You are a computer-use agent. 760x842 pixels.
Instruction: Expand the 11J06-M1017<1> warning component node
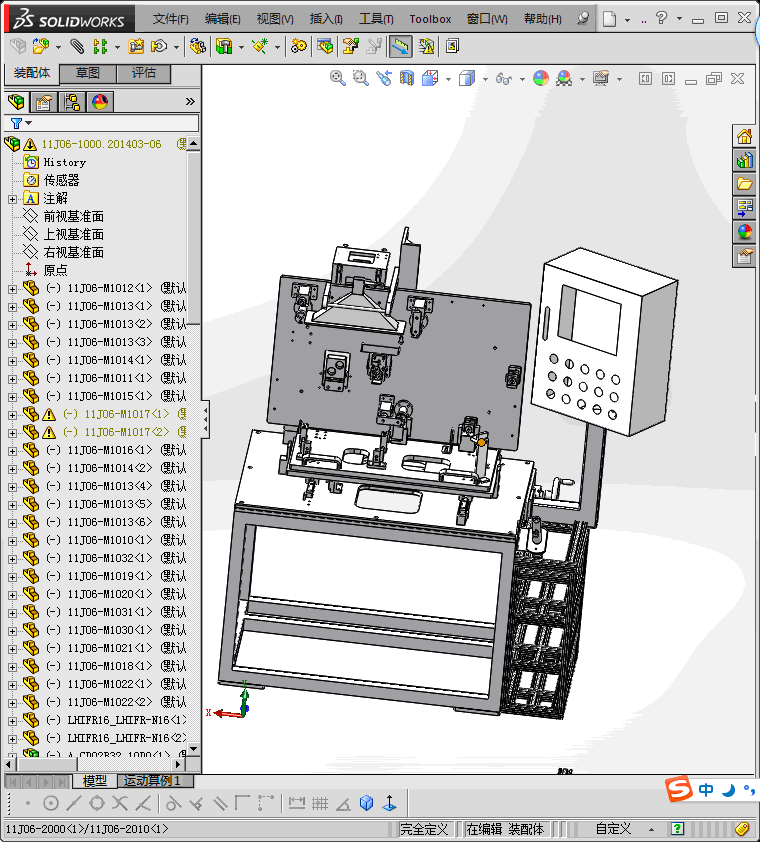tap(12, 415)
